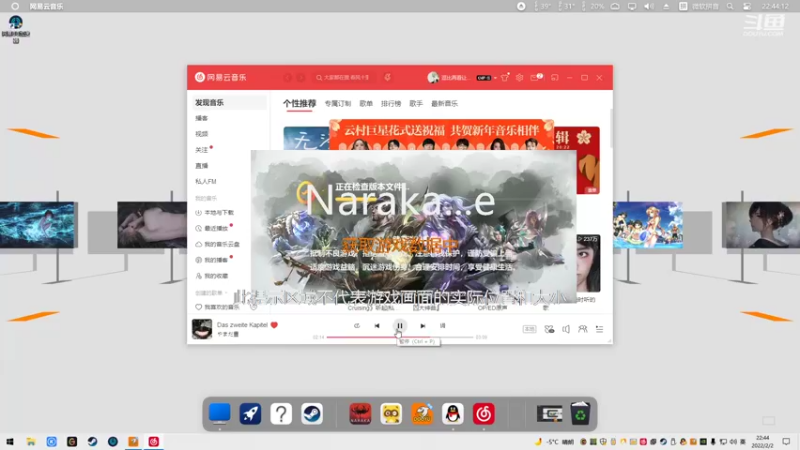The height and width of the screenshot is (450, 800).
Task: Launch the rocket icon in dock
Action: (250, 413)
